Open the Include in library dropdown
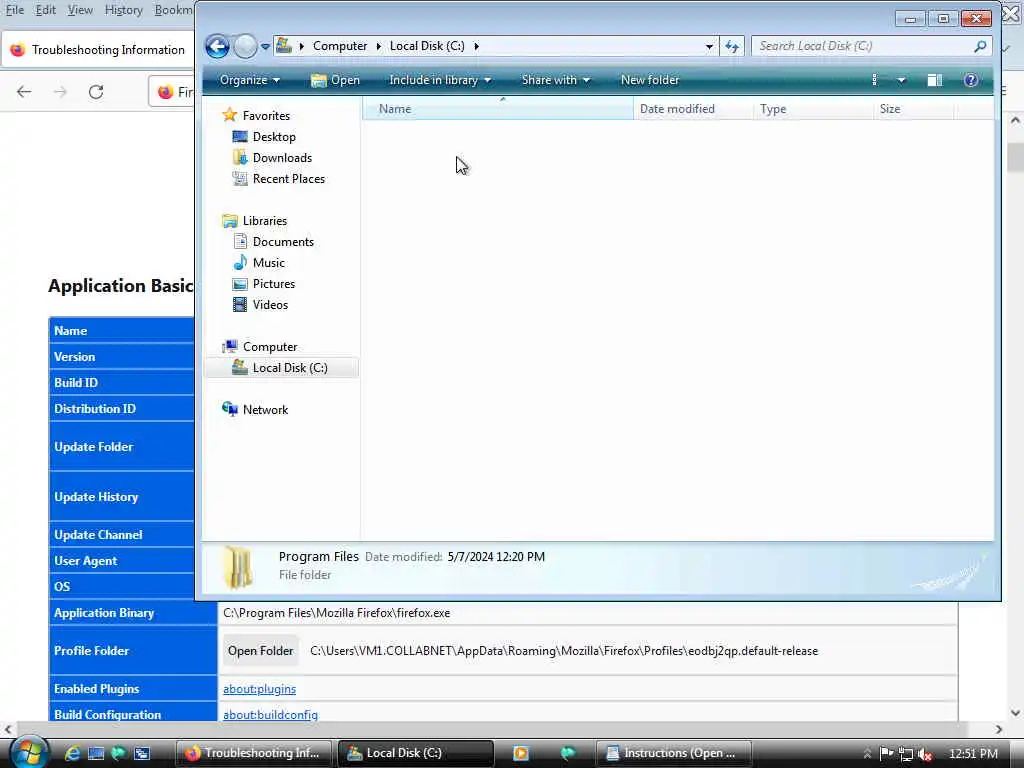Screen dimensions: 1024x768 point(440,80)
